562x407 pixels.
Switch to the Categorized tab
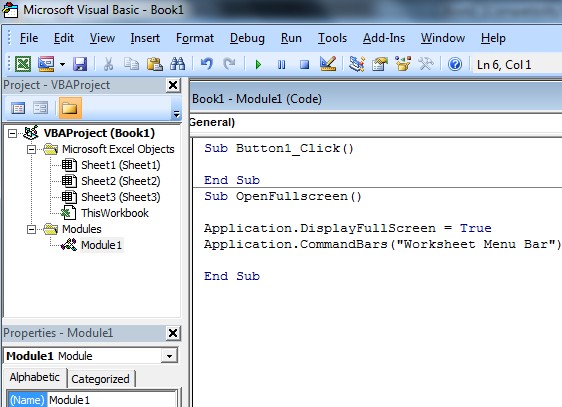pos(100,379)
